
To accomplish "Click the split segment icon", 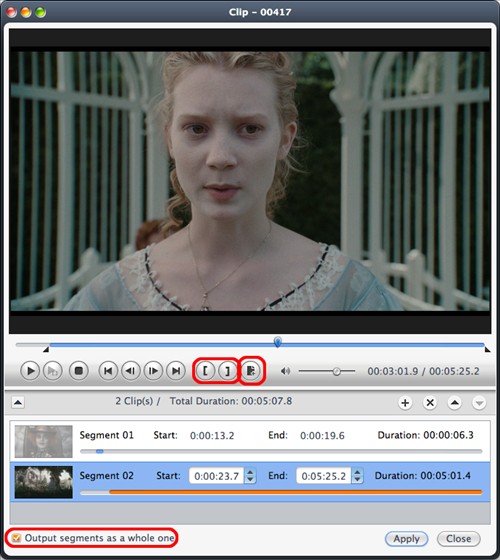I will [251, 371].
